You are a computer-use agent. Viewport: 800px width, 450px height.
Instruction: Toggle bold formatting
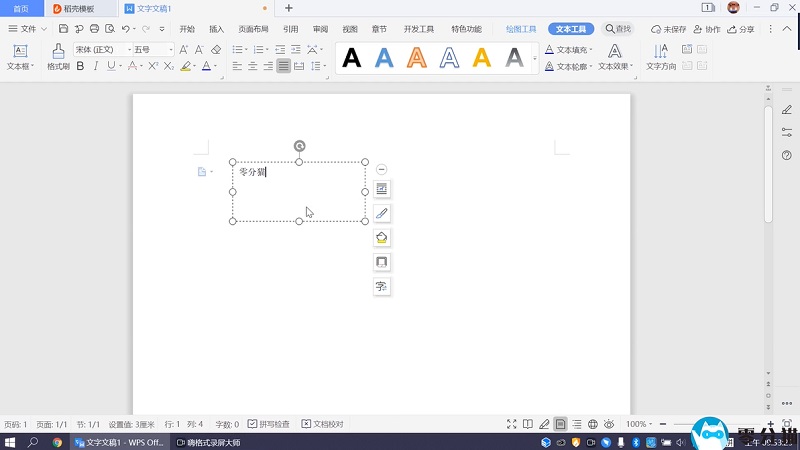81,66
